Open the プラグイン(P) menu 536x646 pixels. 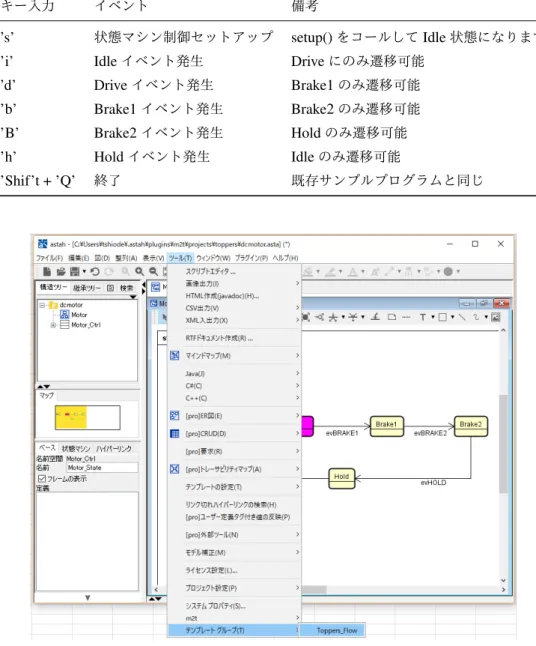[x=251, y=258]
